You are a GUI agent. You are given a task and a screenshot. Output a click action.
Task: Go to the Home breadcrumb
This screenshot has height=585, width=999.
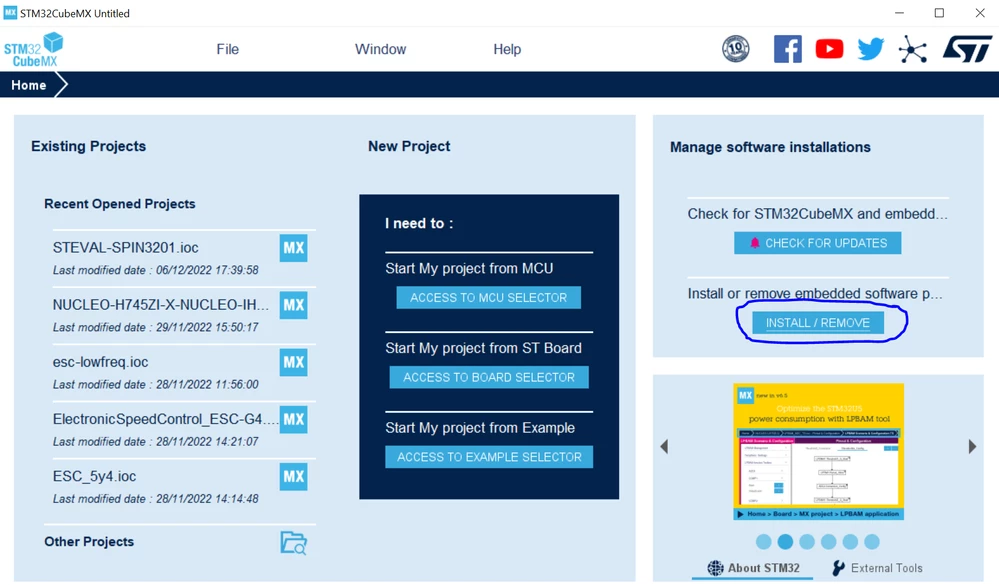(29, 85)
